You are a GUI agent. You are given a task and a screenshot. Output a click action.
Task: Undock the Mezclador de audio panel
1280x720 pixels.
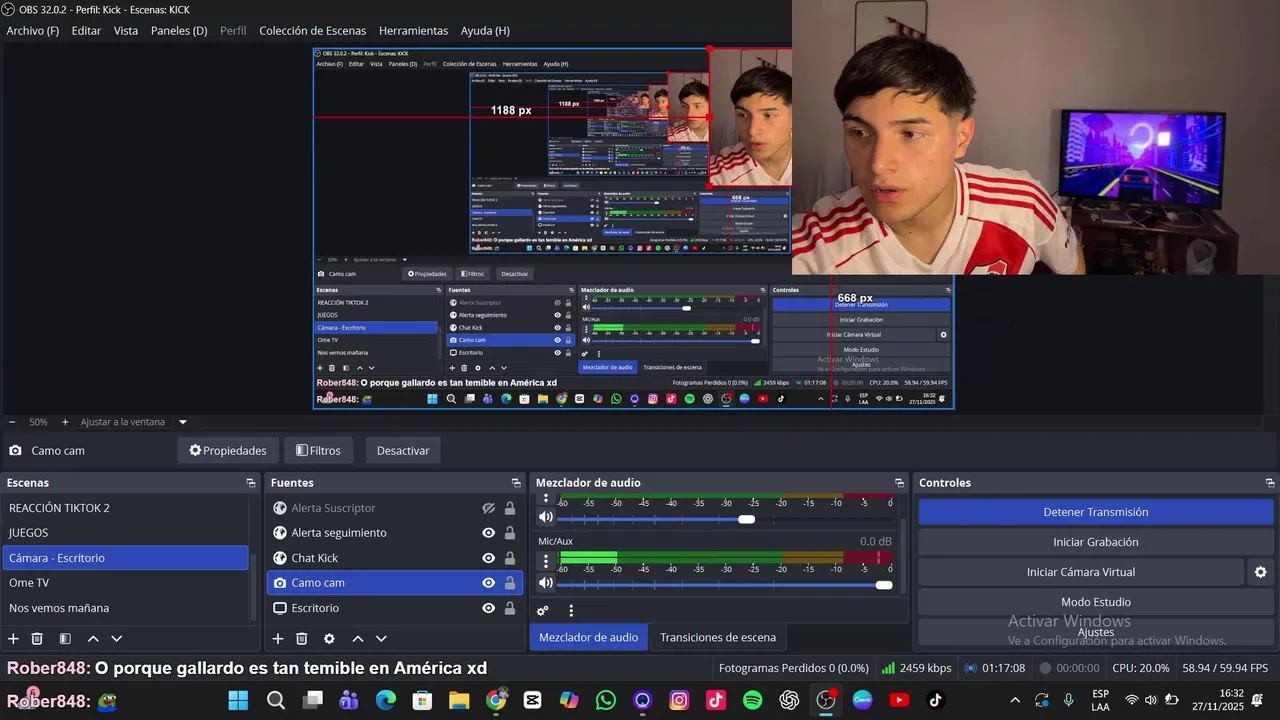pos(899,483)
